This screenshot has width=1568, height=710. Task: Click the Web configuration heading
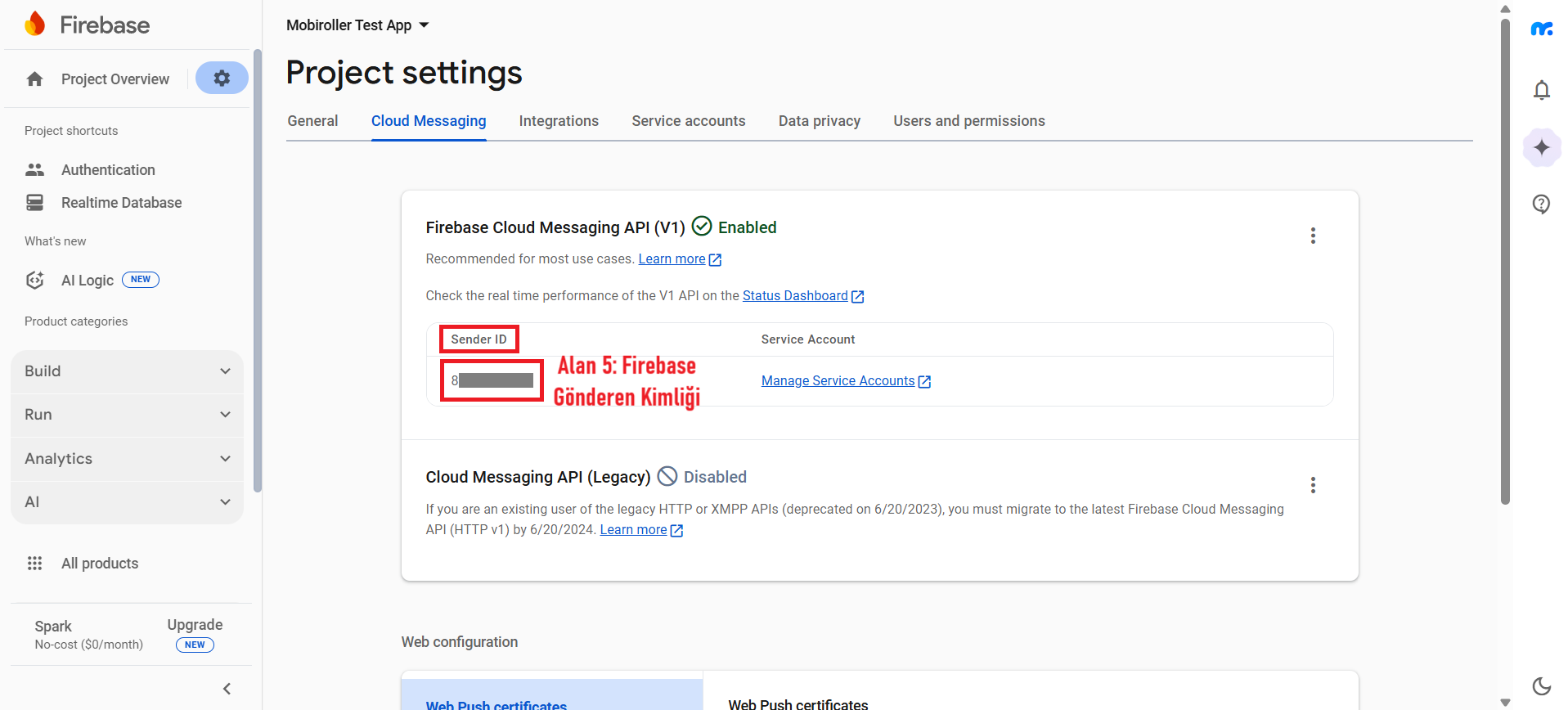[459, 642]
